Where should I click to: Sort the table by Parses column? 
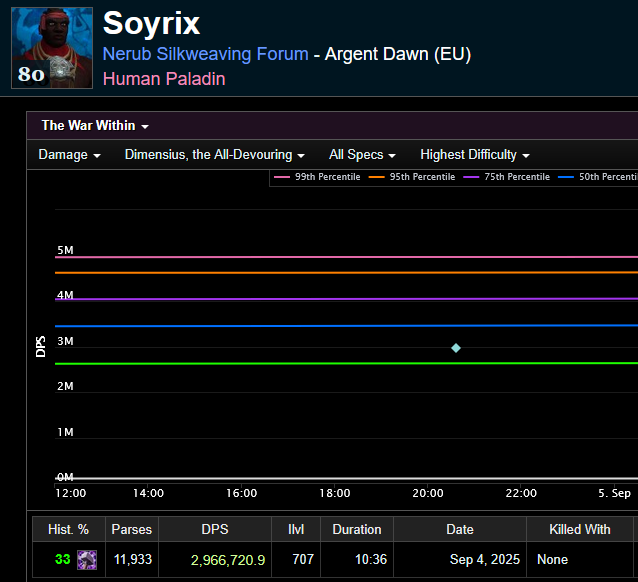(x=131, y=529)
